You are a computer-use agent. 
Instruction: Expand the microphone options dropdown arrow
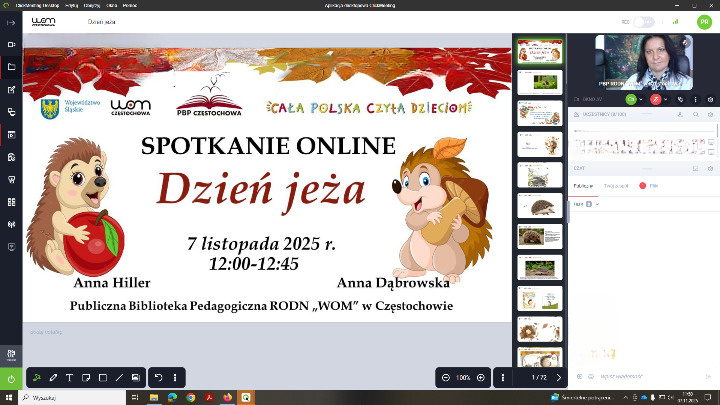tap(667, 99)
